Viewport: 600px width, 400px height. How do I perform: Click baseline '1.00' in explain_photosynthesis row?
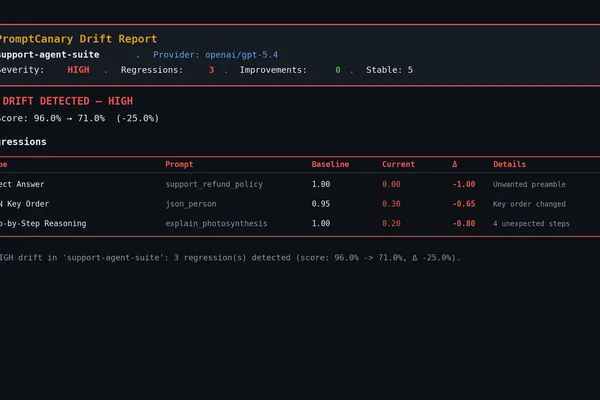coord(321,224)
